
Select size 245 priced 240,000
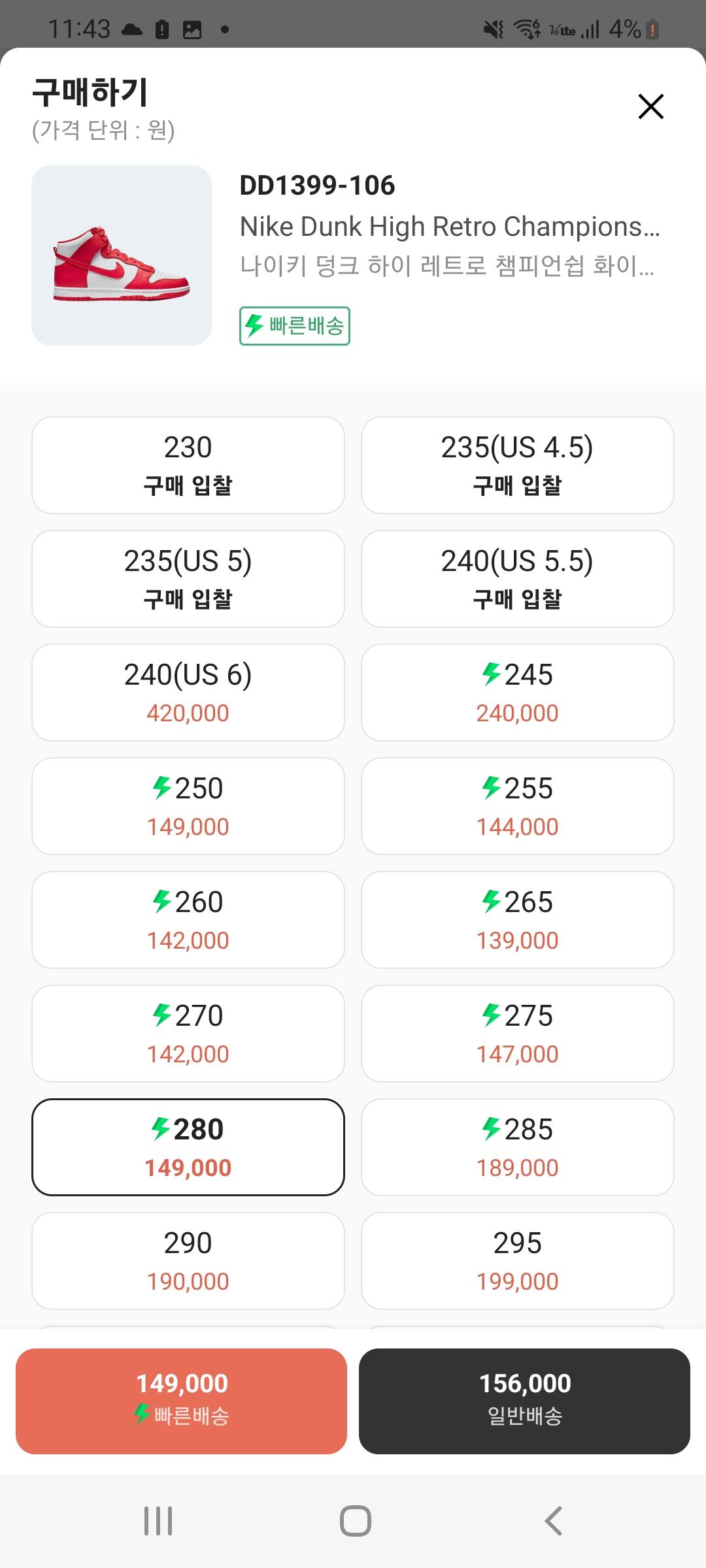tap(517, 693)
